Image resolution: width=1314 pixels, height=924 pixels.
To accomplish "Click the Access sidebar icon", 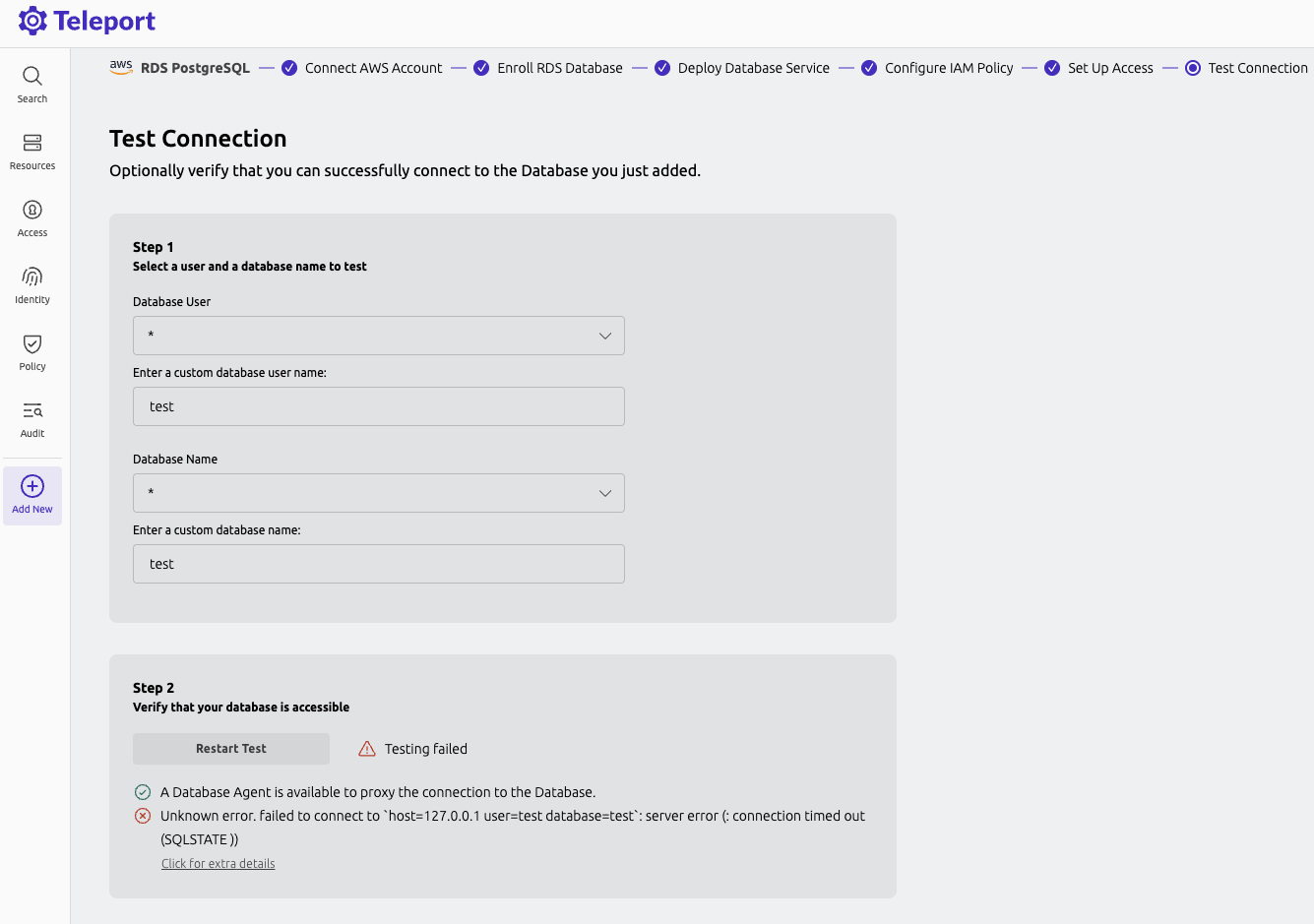I will point(31,210).
